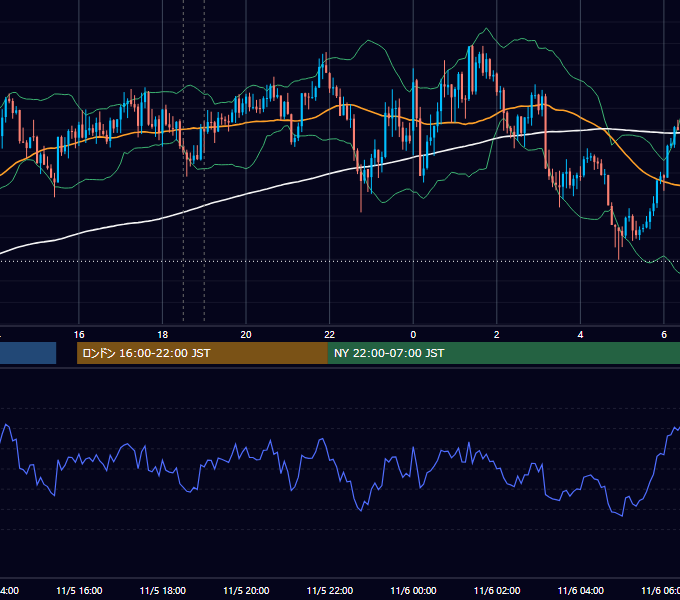Click the NY 22:00-07:00 JST session bar
Screen dimensions: 680x600
pos(504,353)
